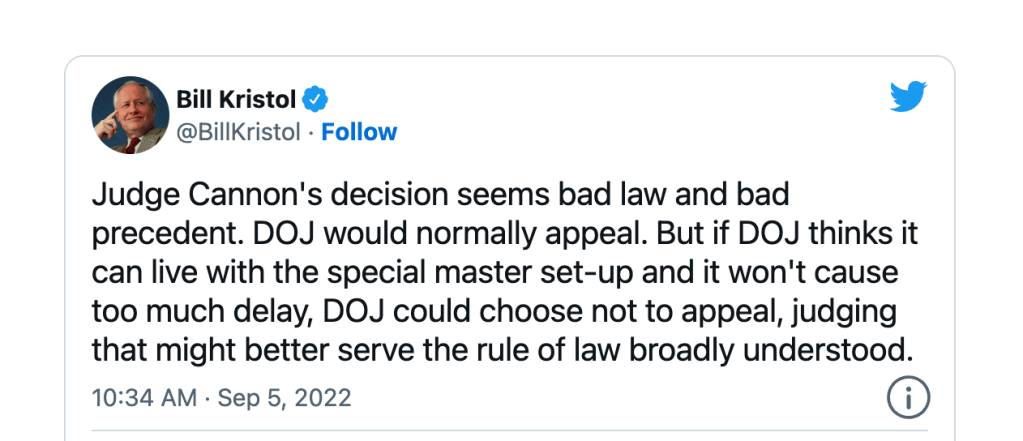This screenshot has width=1023, height=441.
Task: Click the dot separator before Follow
Action: coord(310,132)
